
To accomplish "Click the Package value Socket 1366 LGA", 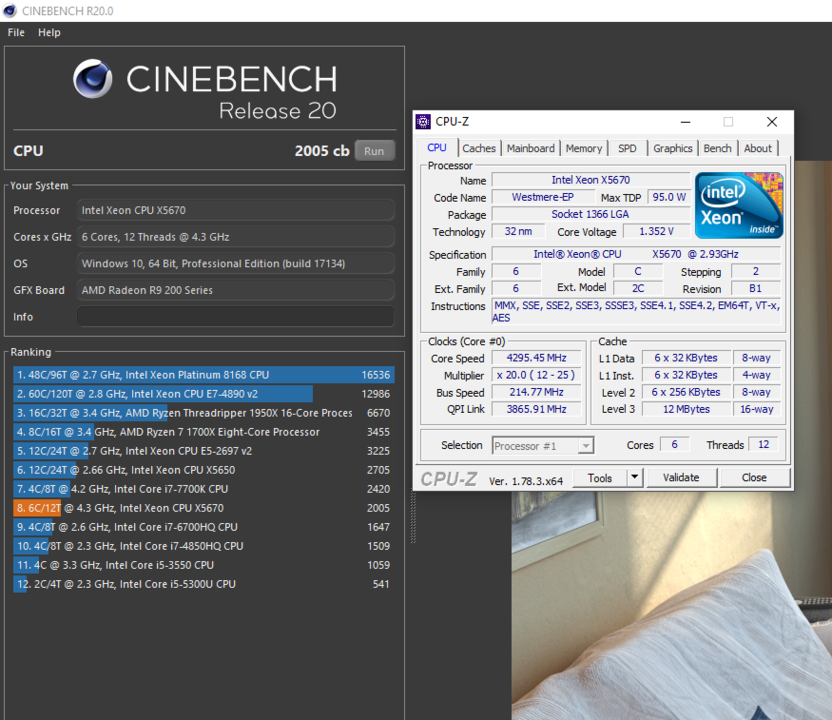I will [591, 214].
